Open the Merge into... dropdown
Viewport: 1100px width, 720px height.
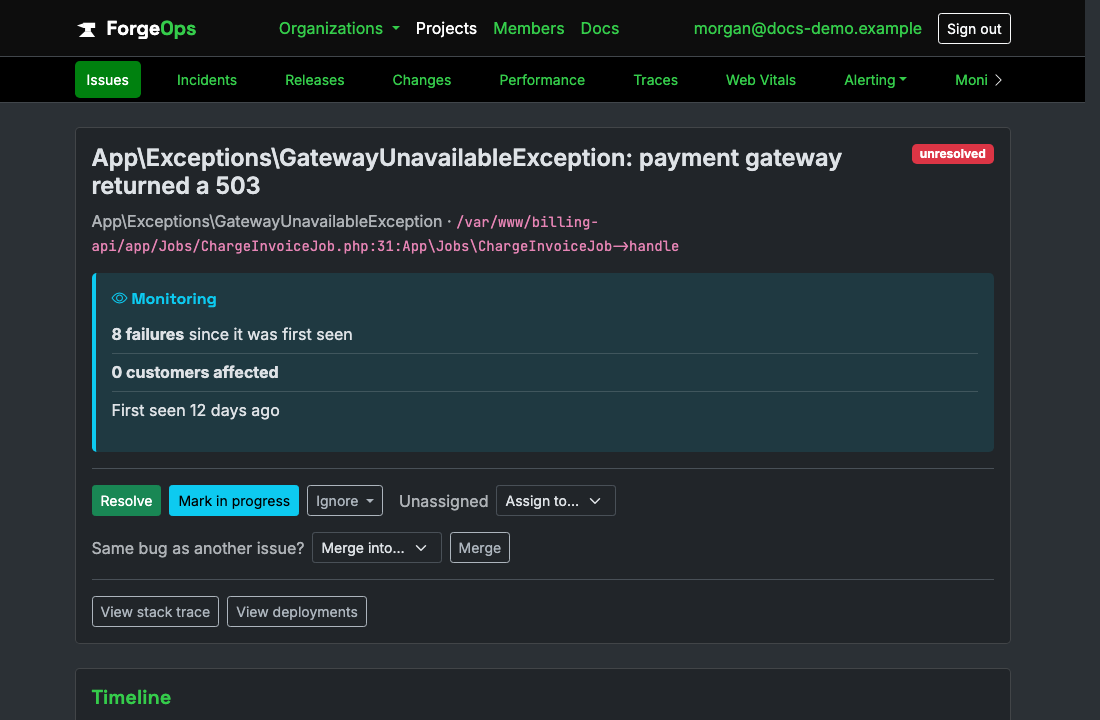point(377,548)
